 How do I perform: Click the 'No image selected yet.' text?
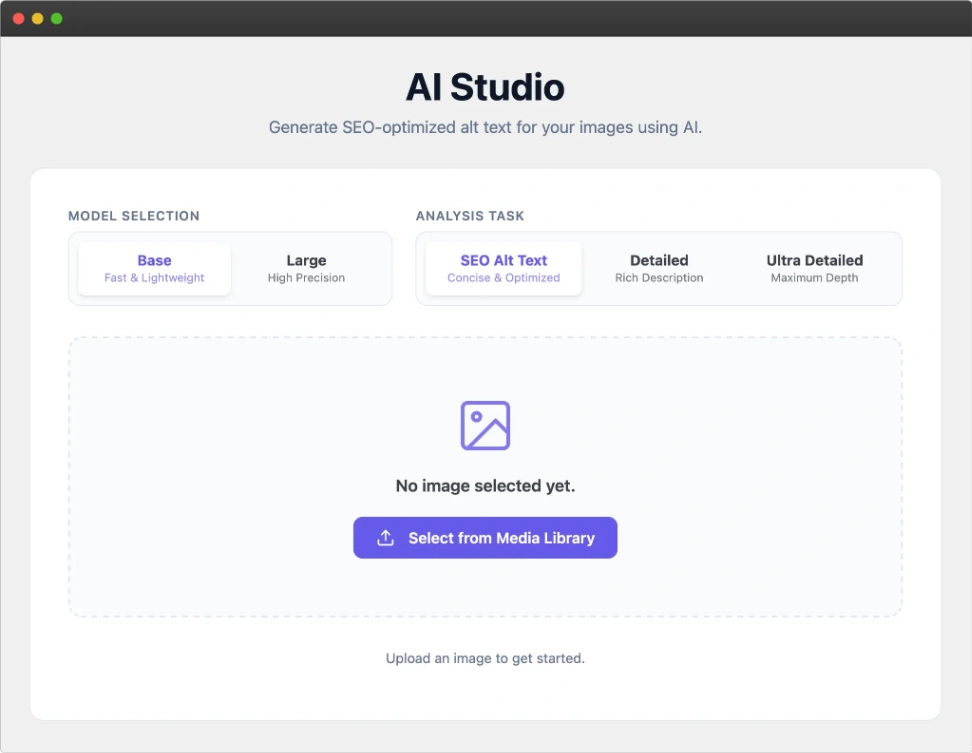coord(485,486)
